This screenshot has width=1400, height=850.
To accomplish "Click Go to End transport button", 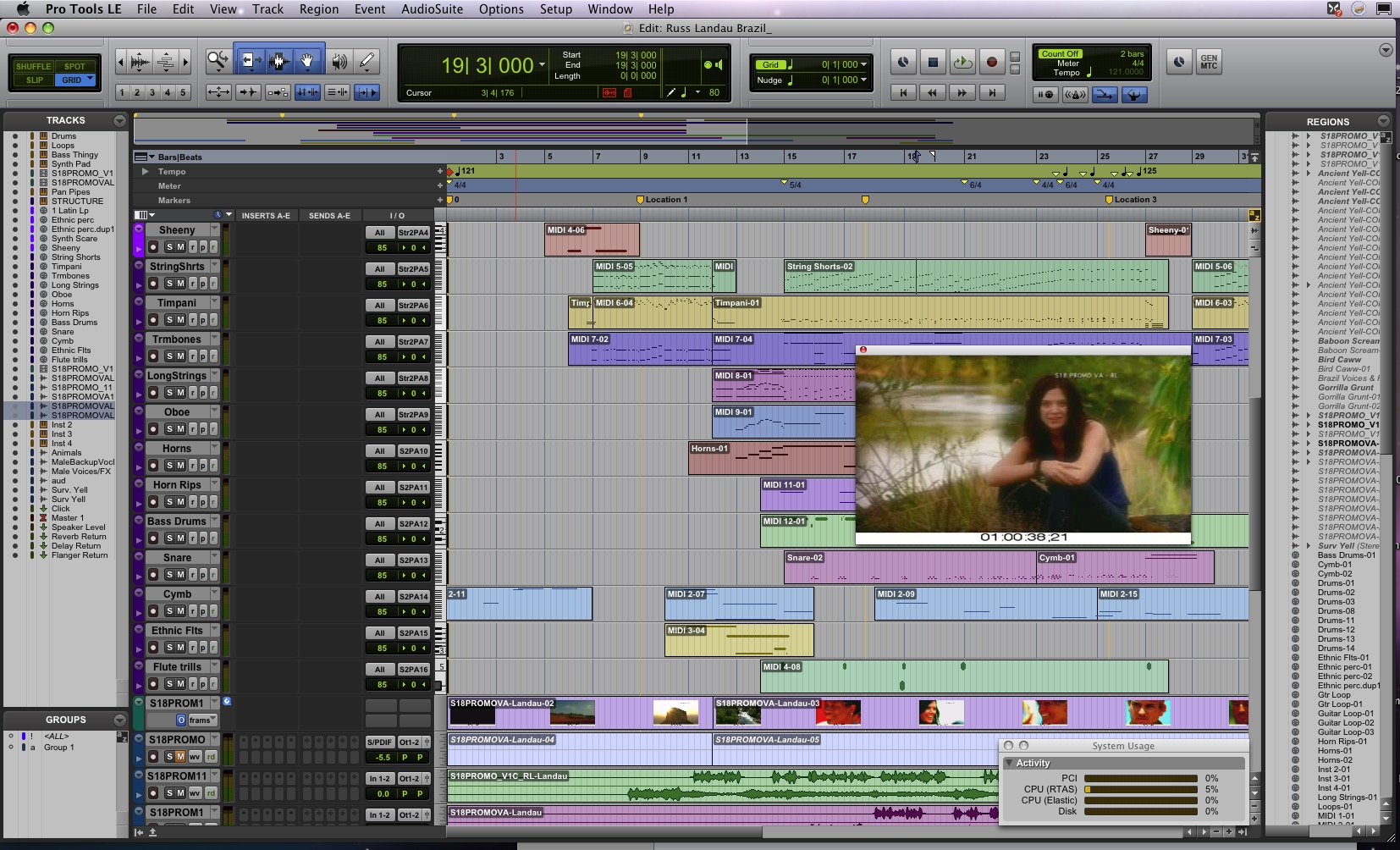I will tap(991, 93).
